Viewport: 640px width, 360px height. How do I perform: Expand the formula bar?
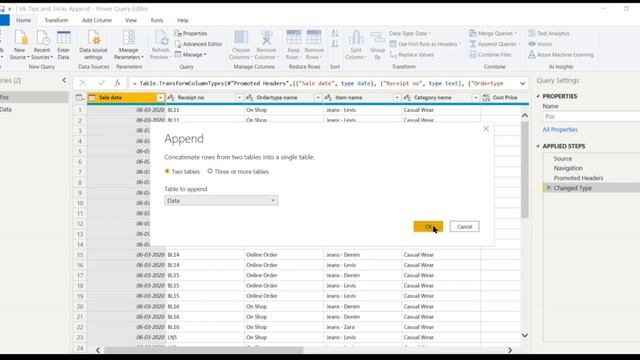522,83
